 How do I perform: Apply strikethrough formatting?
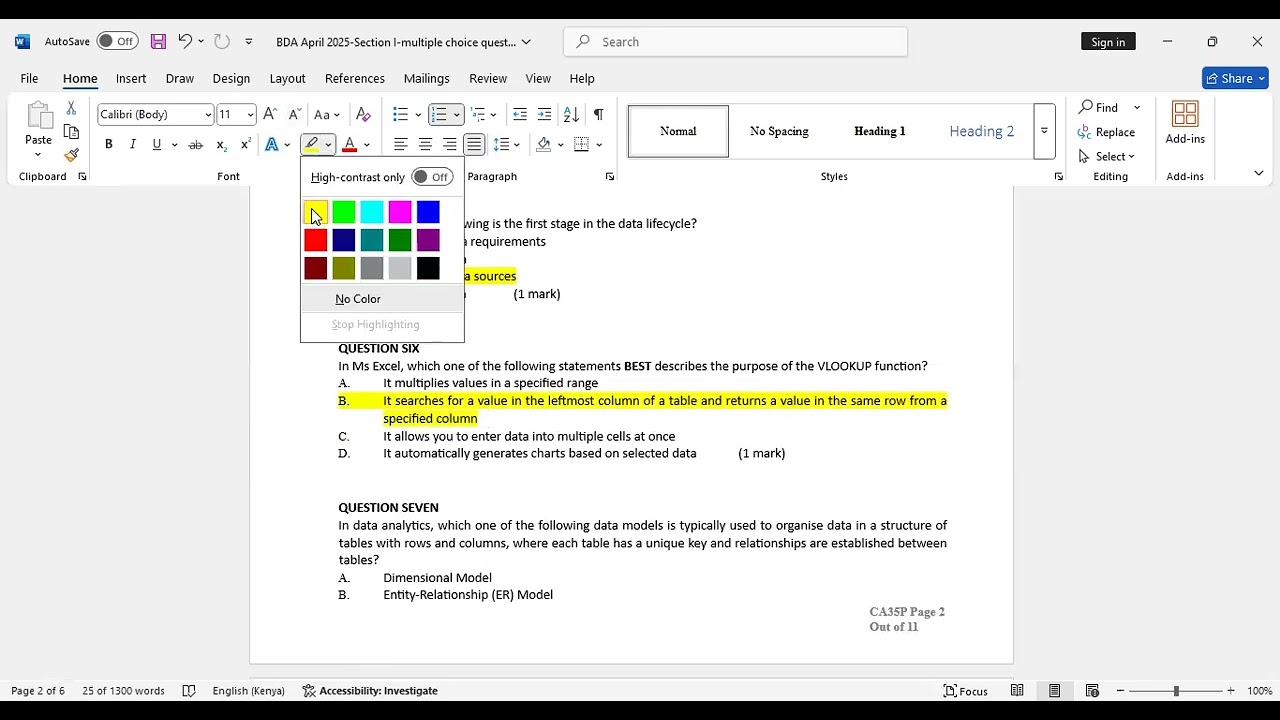[x=196, y=145]
